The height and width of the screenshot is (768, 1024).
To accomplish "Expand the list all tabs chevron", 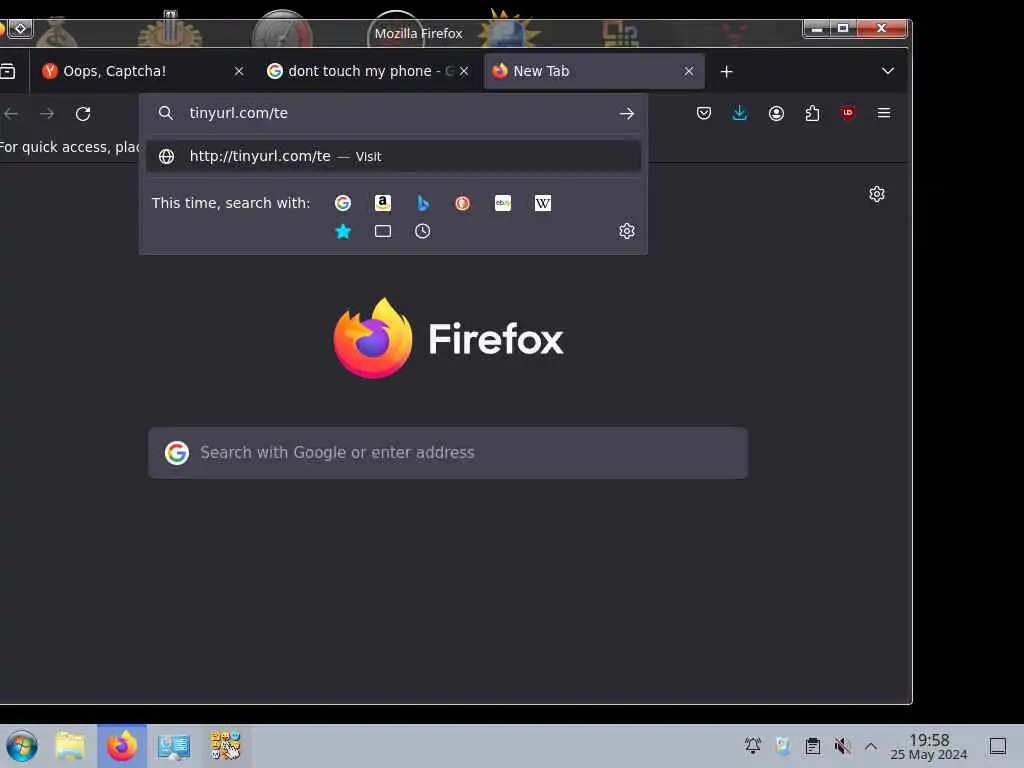I will (888, 71).
